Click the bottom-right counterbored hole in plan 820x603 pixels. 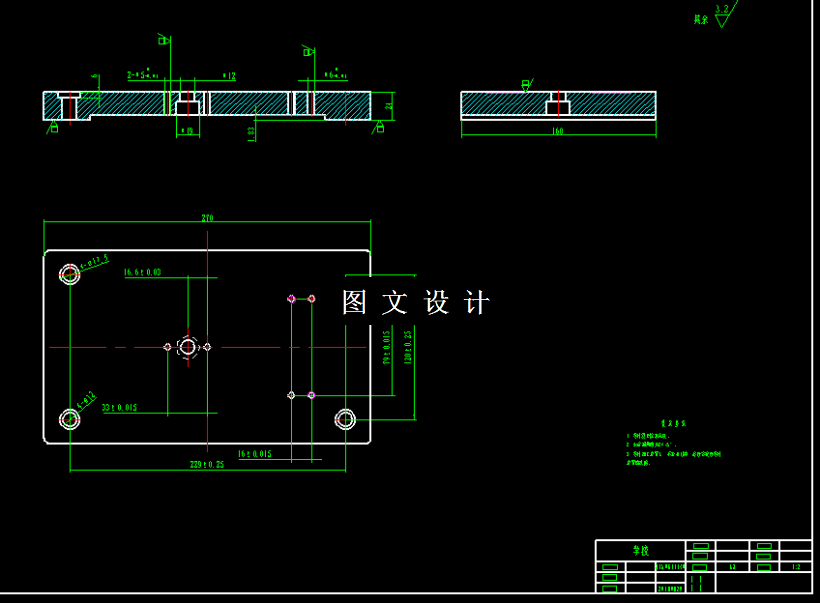(345, 419)
